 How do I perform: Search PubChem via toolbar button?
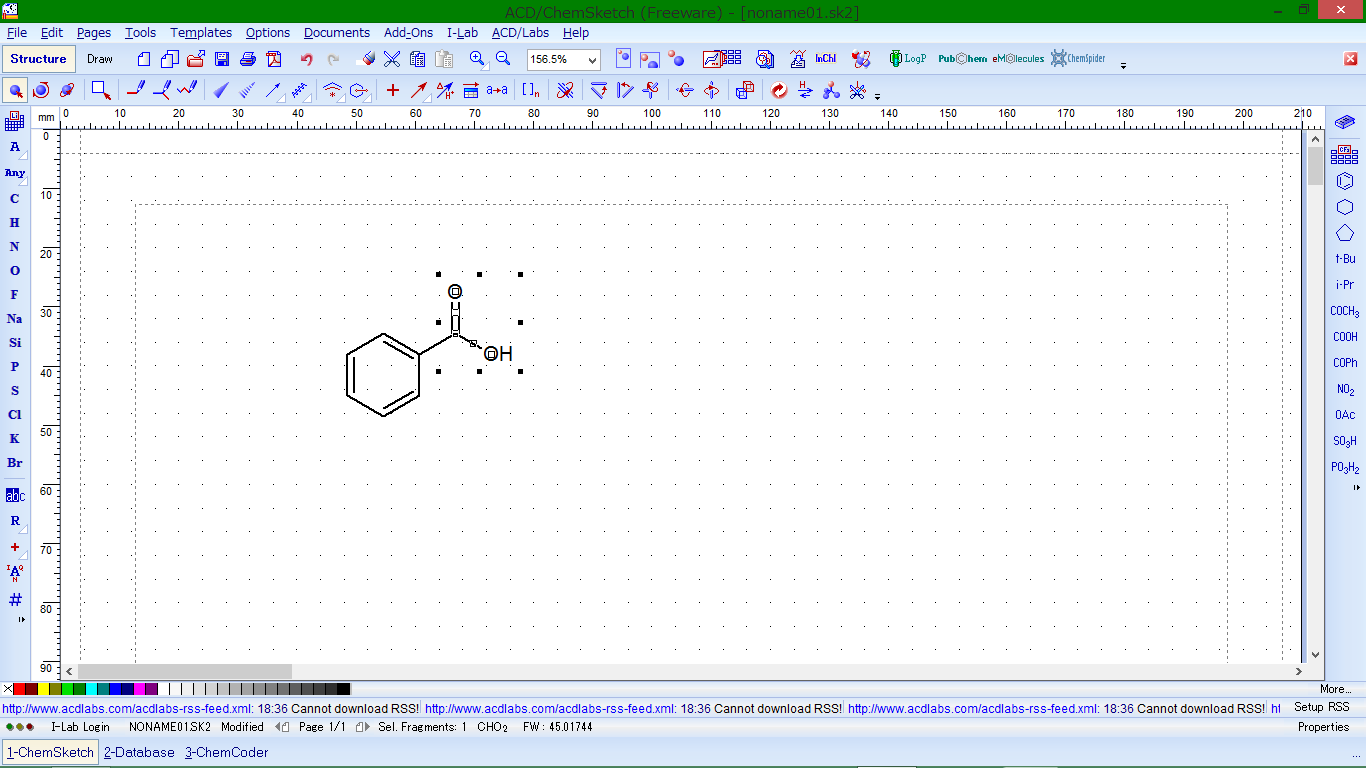[x=962, y=59]
